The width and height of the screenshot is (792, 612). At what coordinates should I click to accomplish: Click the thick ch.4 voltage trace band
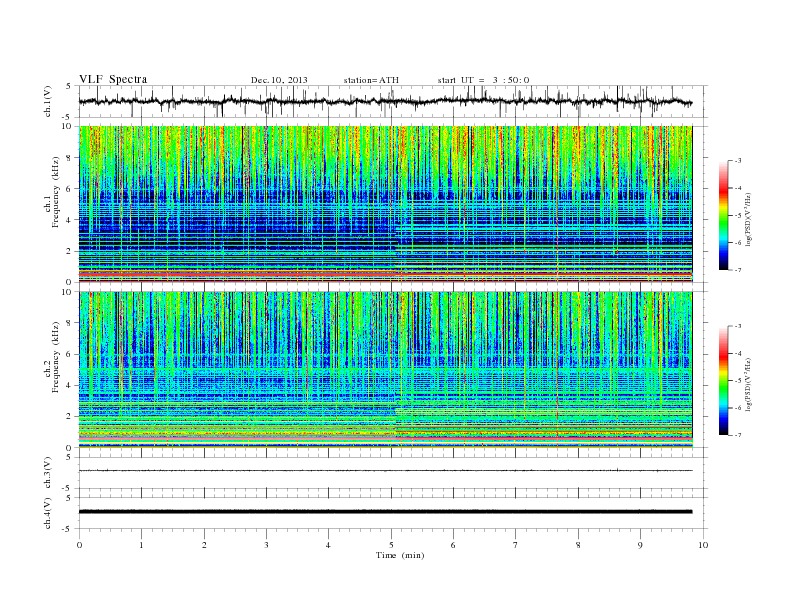(x=385, y=512)
